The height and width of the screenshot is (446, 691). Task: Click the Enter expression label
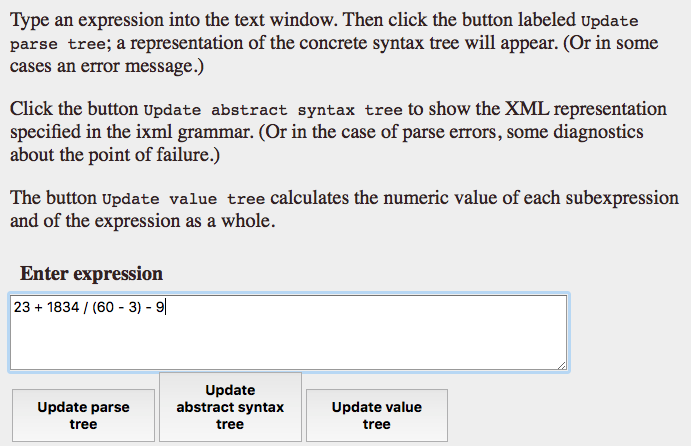(91, 274)
